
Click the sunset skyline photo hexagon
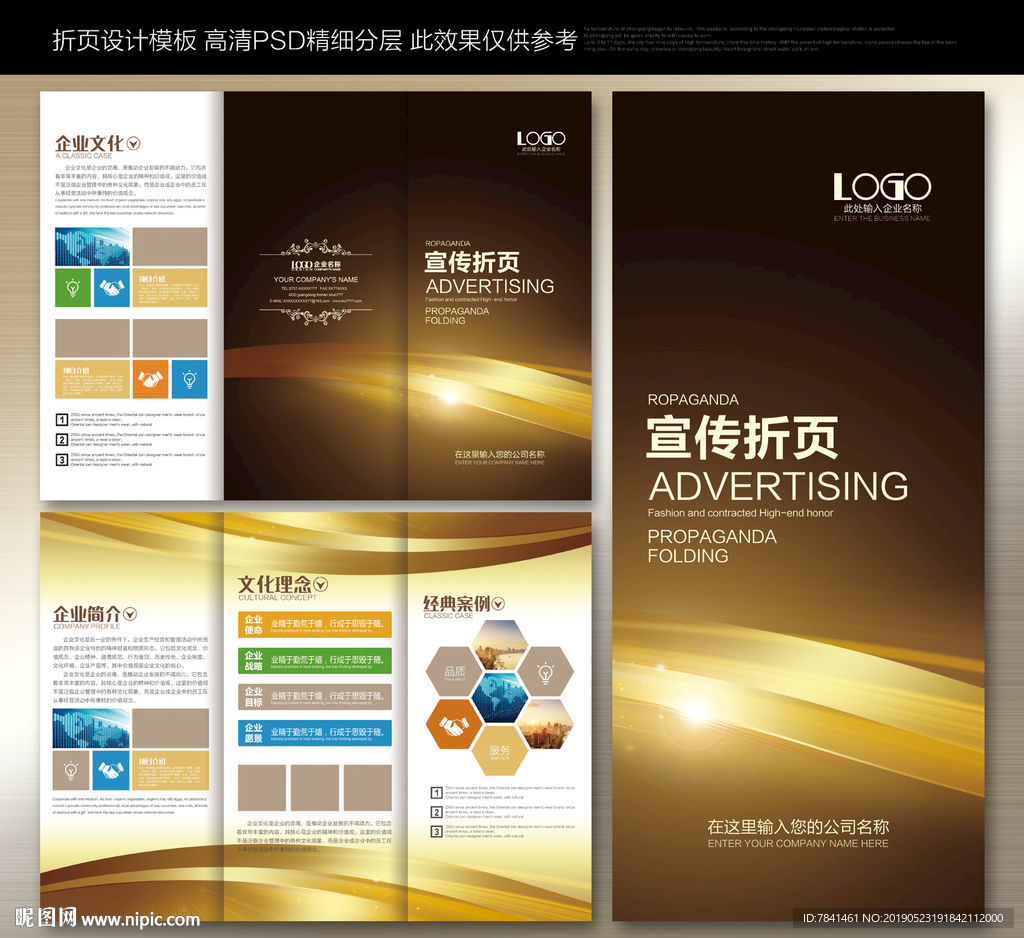click(545, 724)
